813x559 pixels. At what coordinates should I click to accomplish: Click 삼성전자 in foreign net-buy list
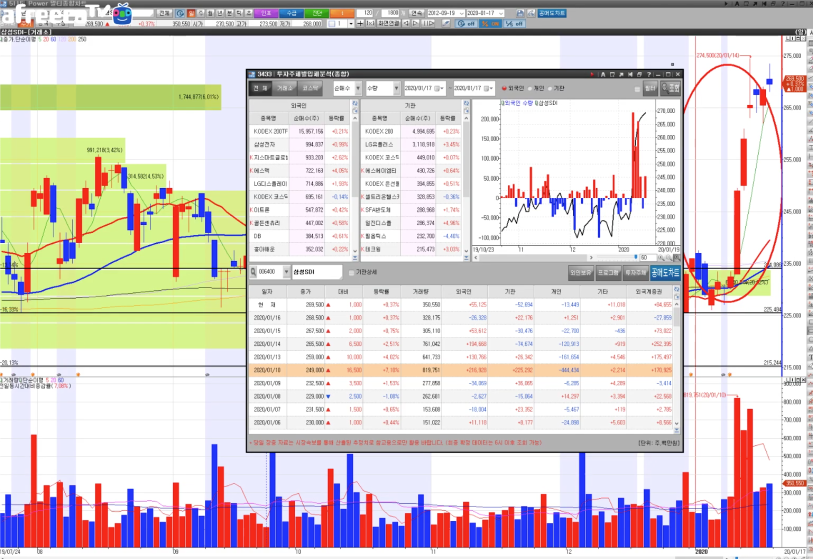coord(264,145)
